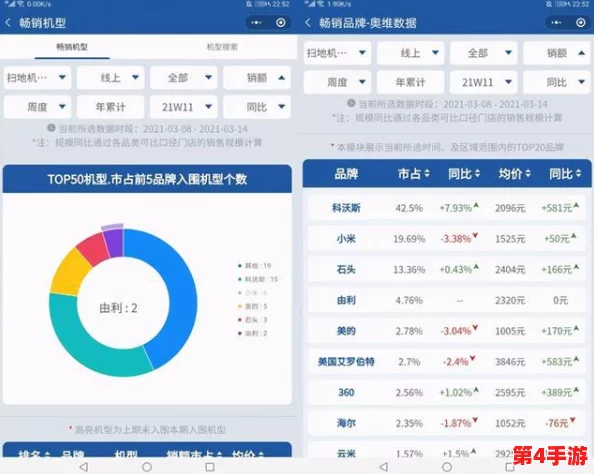Open the 周度 period dropdown on 畅销品牌
594x474 pixels.
click(x=337, y=82)
